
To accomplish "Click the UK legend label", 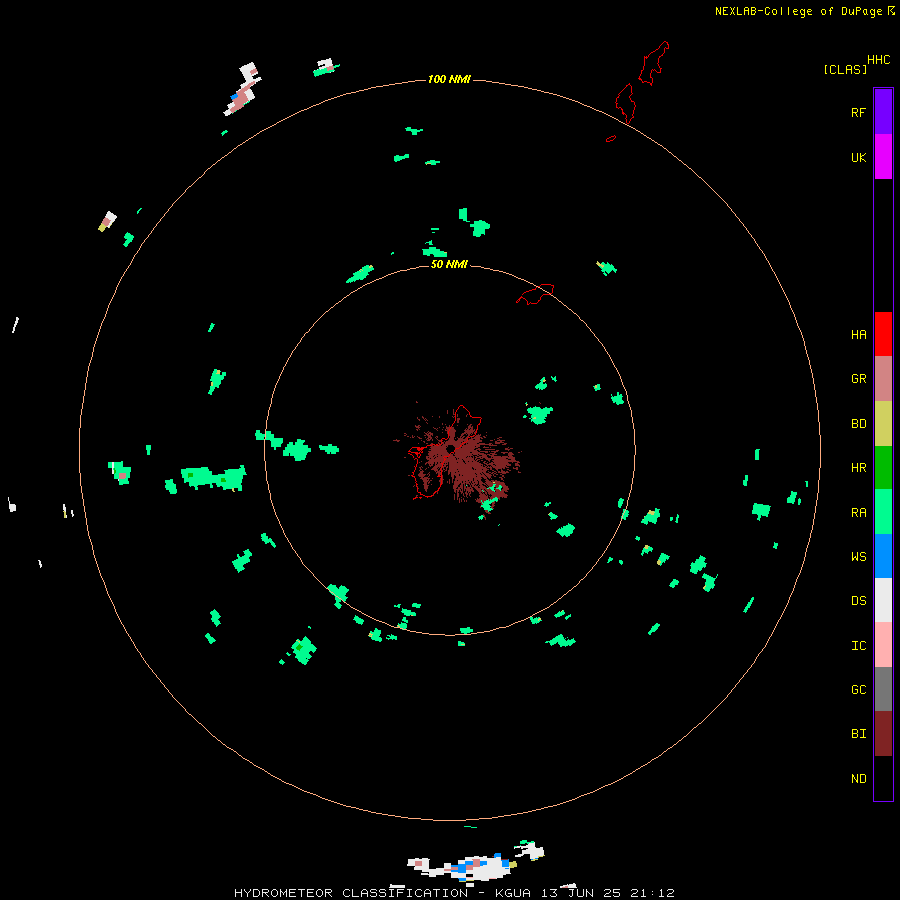I will pos(858,158).
